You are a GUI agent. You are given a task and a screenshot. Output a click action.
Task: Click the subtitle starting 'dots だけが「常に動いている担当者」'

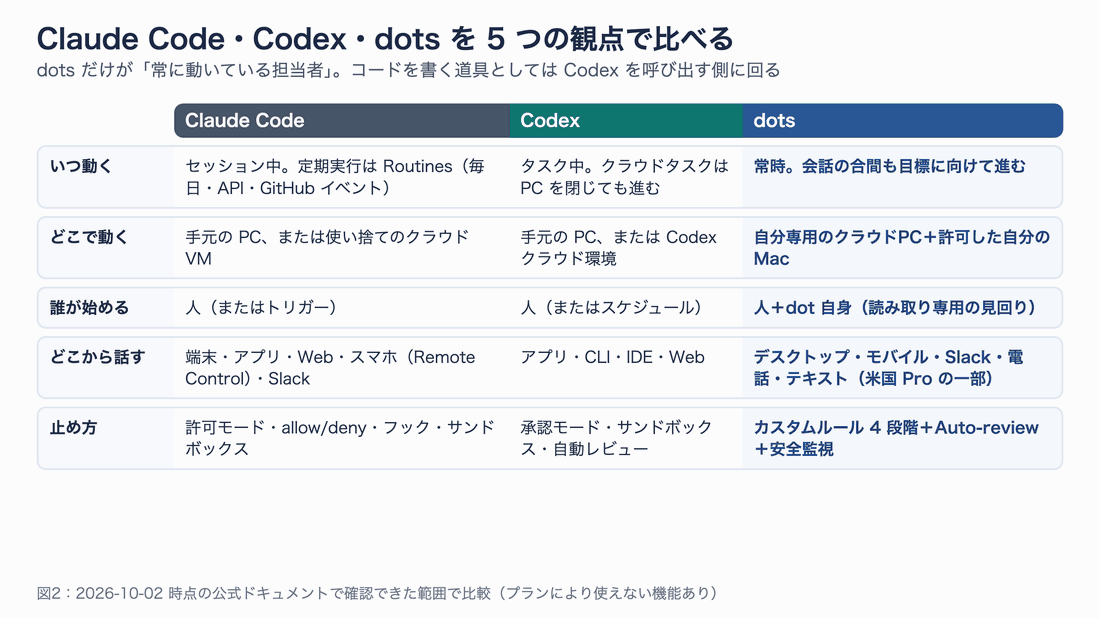(408, 70)
